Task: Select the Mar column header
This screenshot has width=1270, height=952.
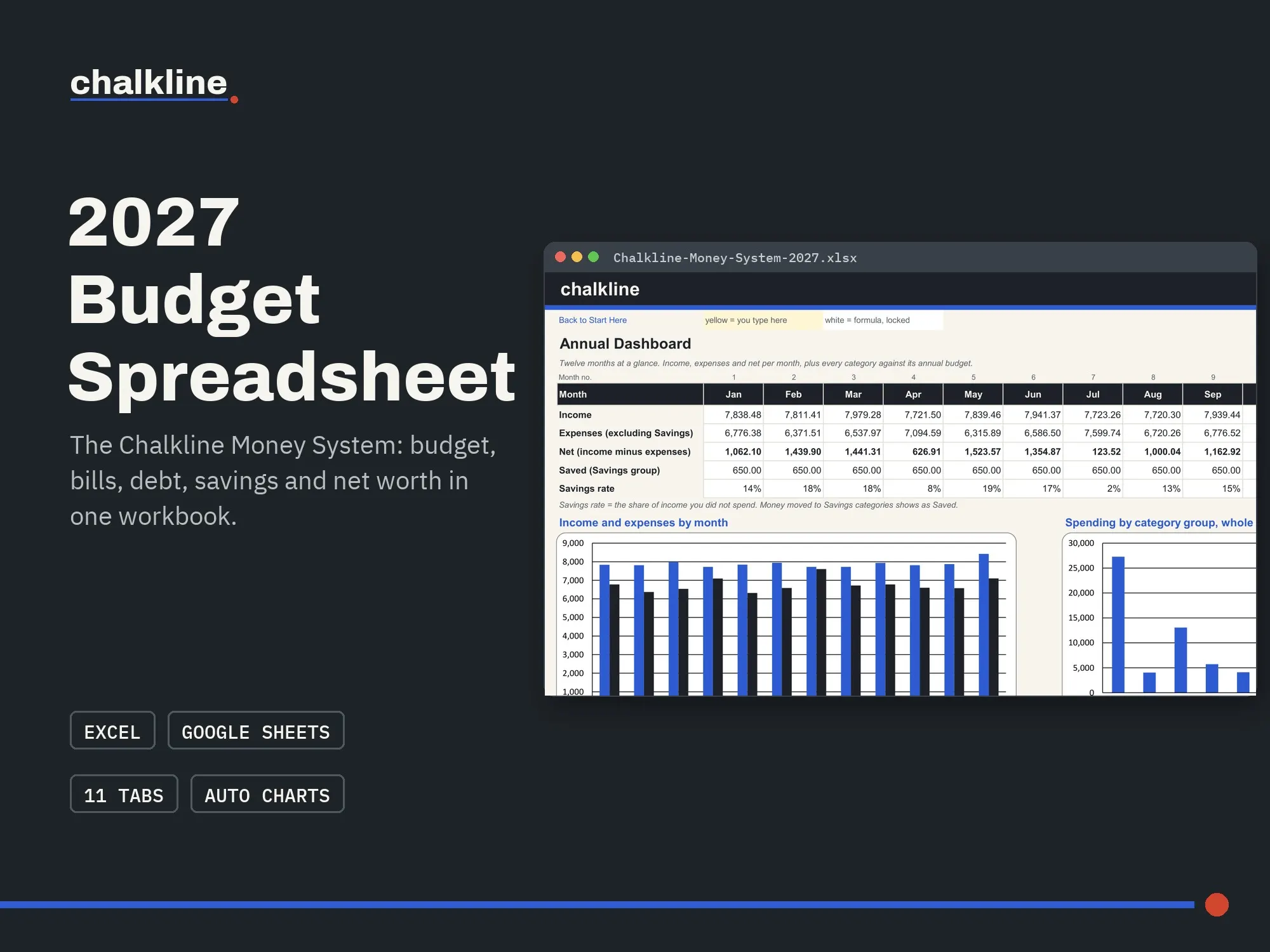Action: click(853, 394)
